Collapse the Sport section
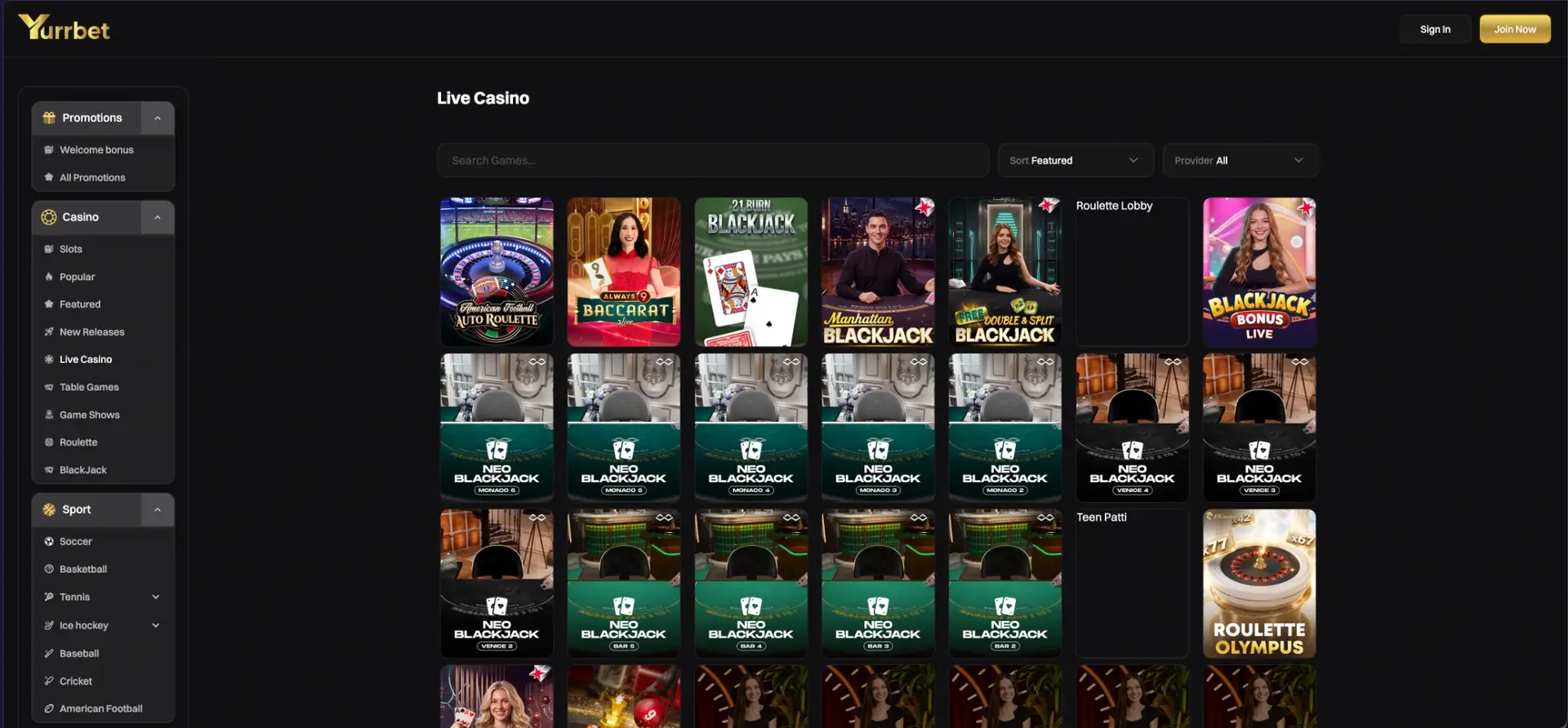The height and width of the screenshot is (728, 1568). [x=158, y=509]
